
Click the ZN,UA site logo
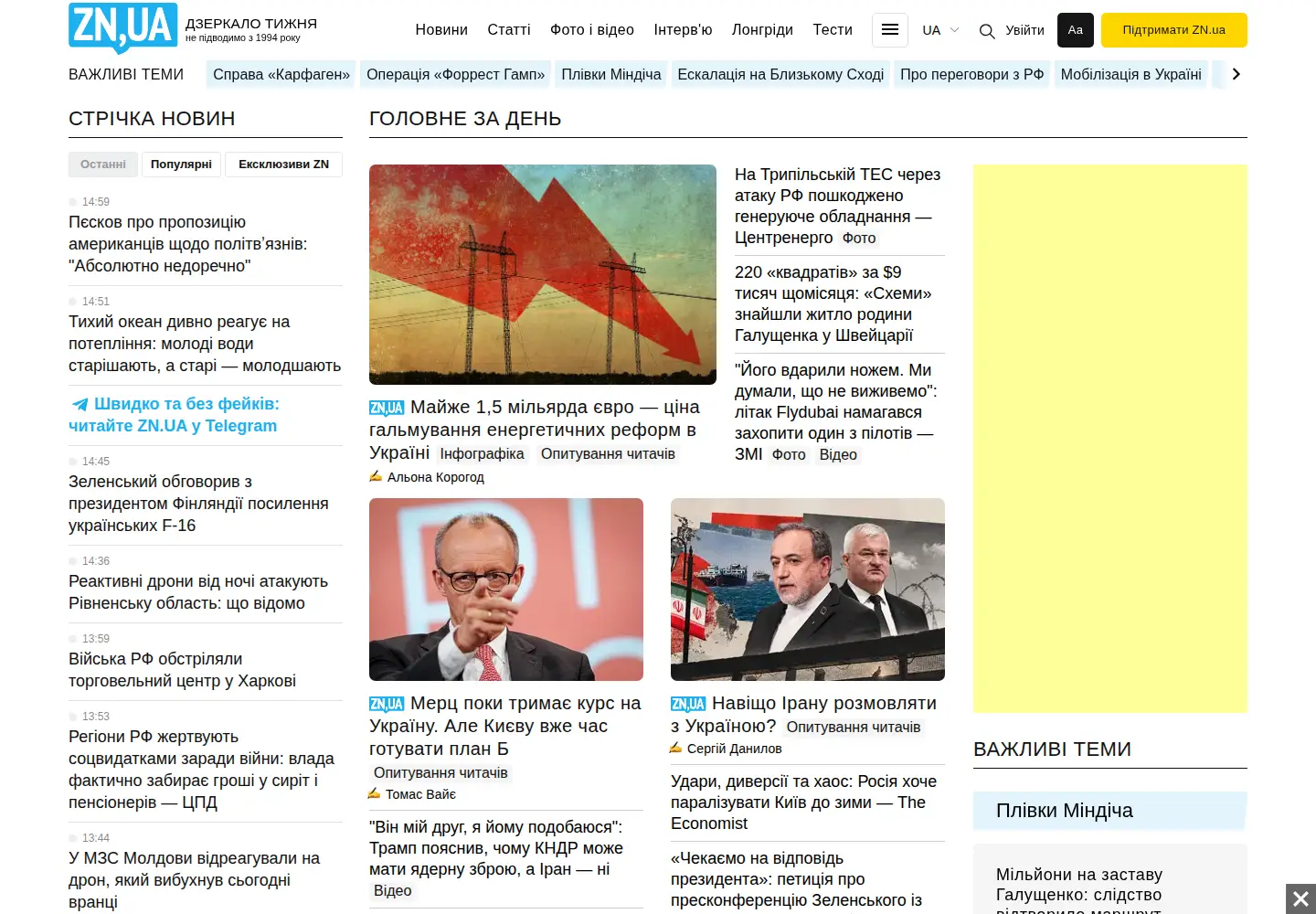pos(123,27)
